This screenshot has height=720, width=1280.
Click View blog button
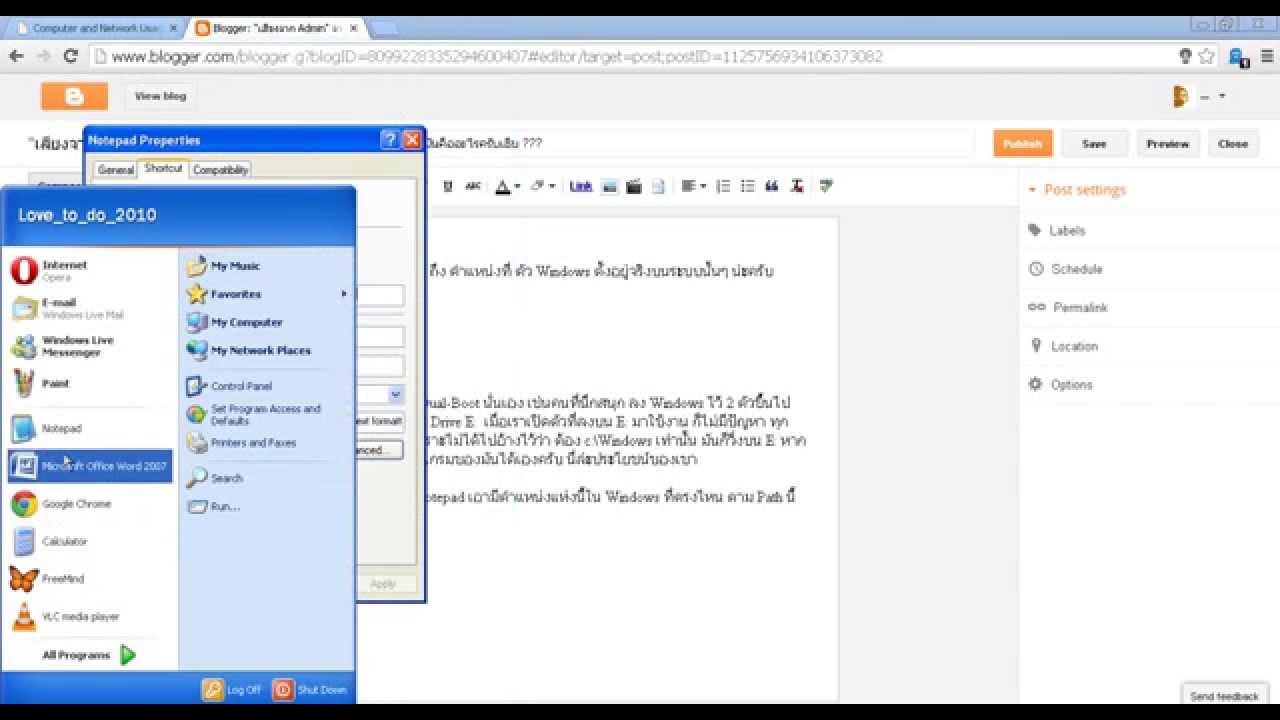coord(160,96)
